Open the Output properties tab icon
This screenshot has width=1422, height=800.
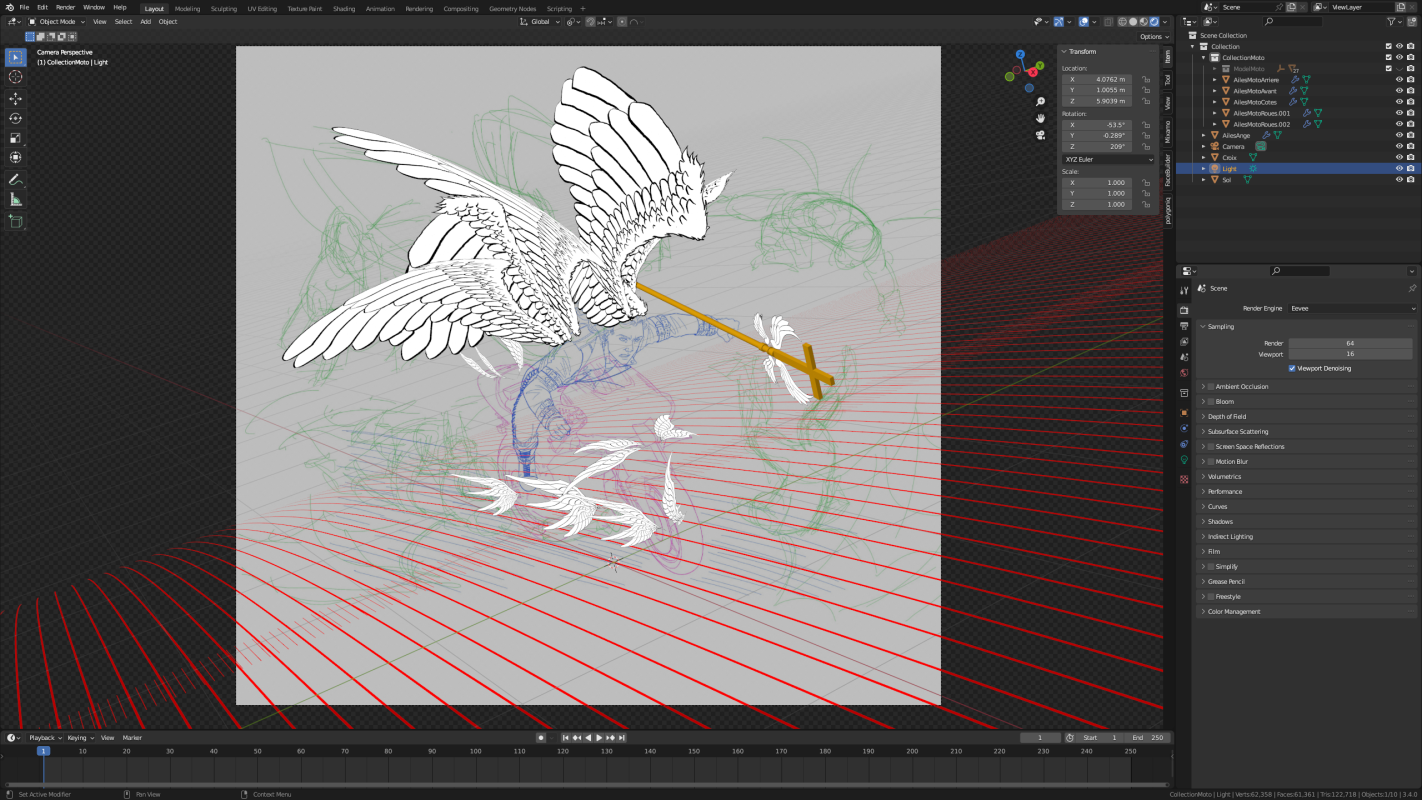coord(1184,325)
